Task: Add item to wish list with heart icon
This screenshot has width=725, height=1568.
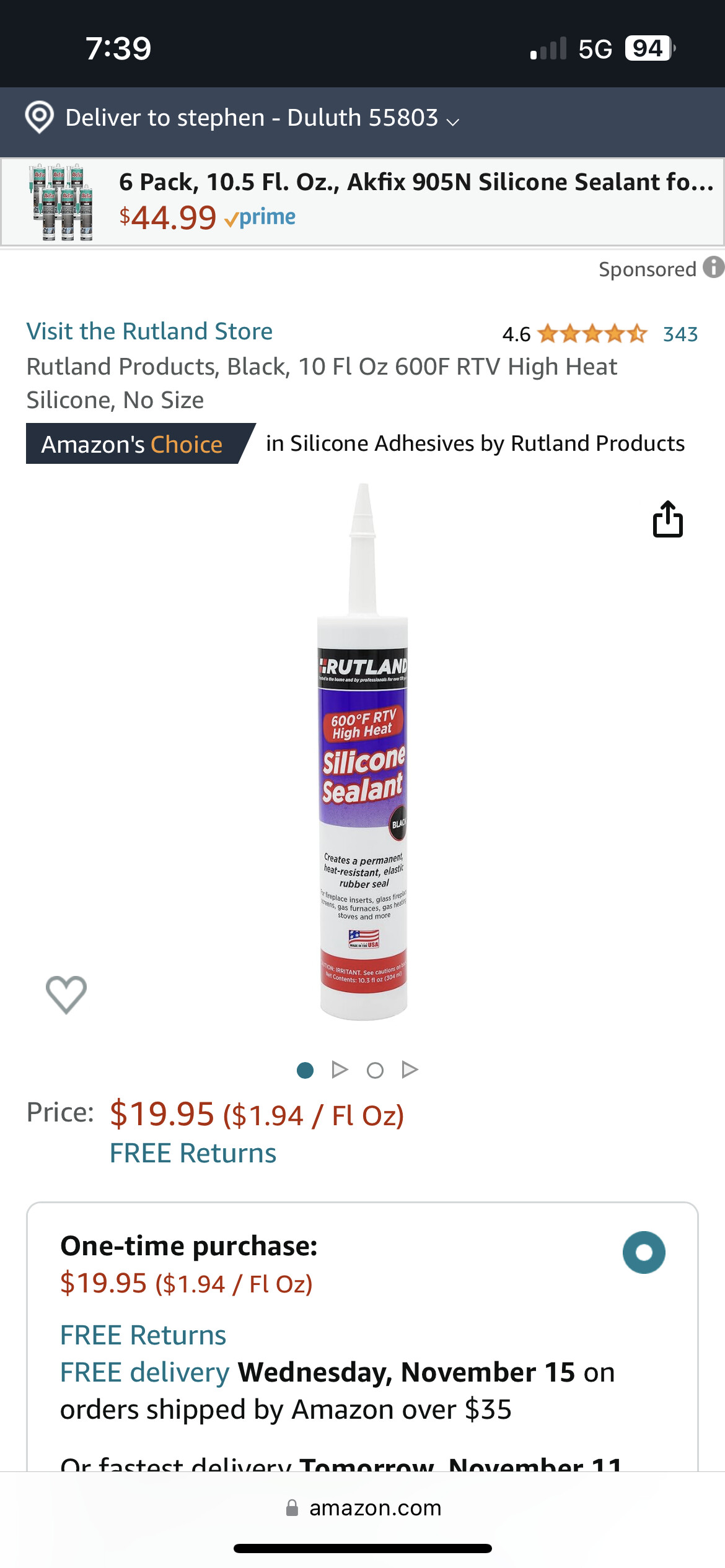Action: point(66,995)
